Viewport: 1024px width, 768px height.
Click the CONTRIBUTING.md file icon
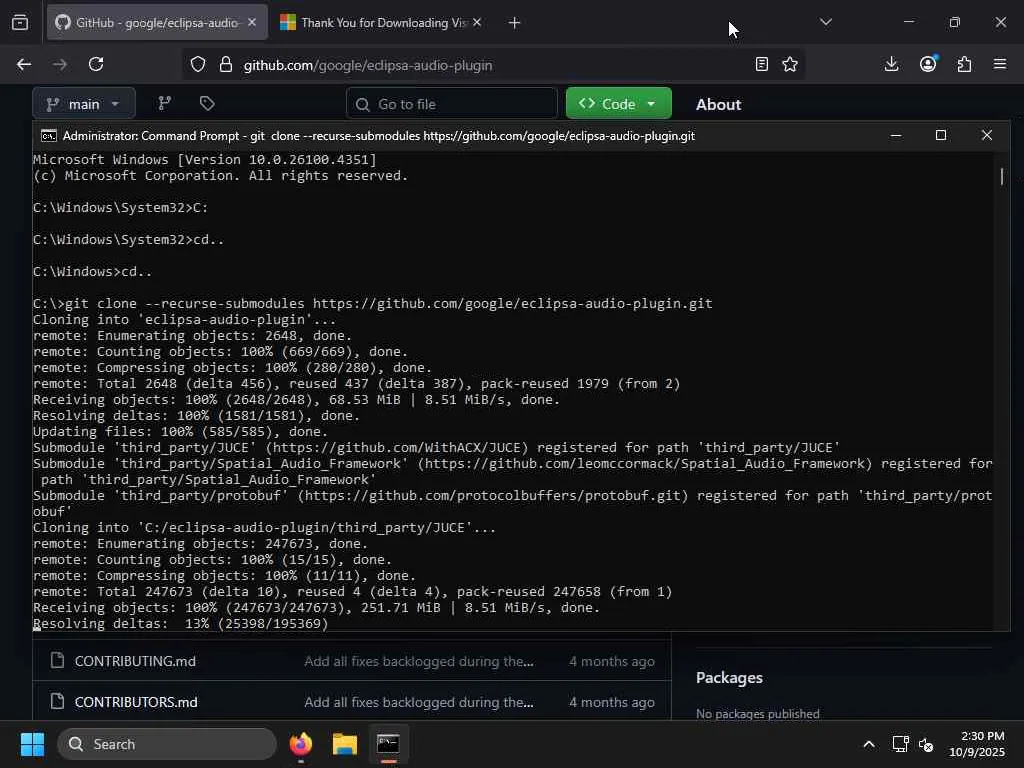[57, 660]
